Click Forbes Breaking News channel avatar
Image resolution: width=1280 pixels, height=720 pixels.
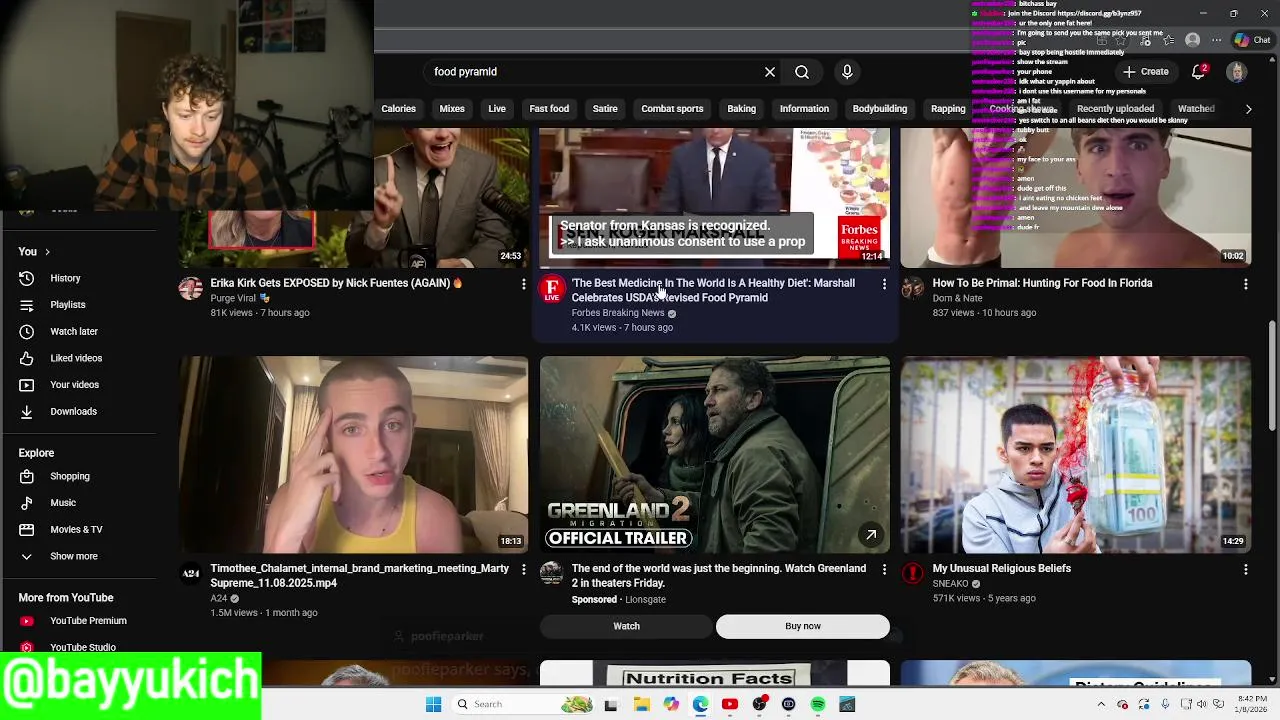pyautogui.click(x=552, y=289)
